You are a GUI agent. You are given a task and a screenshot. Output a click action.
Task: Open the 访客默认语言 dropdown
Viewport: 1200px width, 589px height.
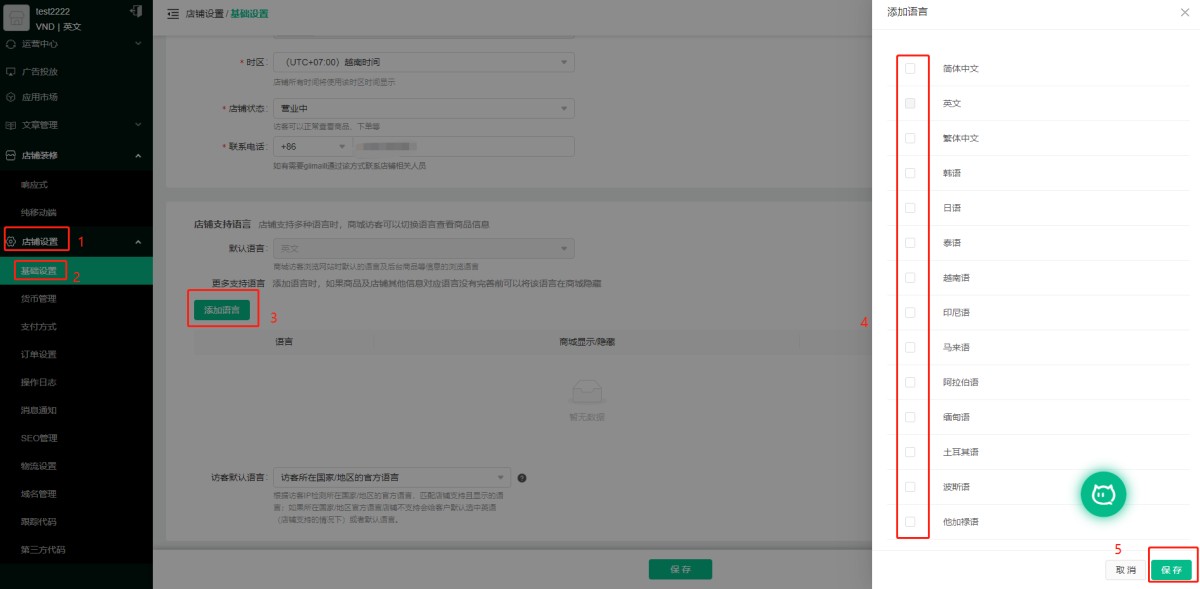point(392,478)
